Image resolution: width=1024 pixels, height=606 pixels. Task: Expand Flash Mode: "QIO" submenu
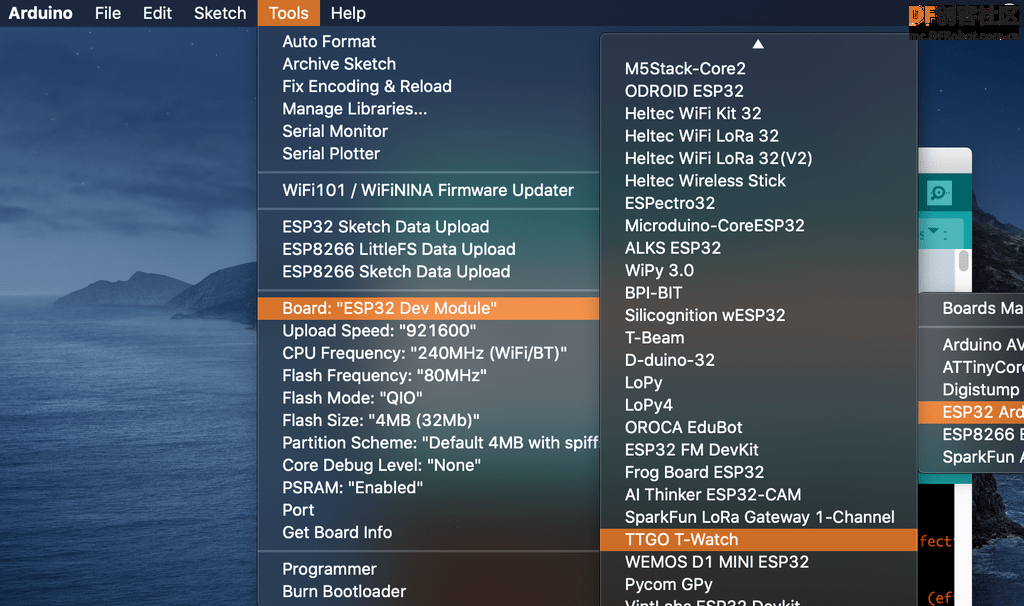tap(428, 398)
